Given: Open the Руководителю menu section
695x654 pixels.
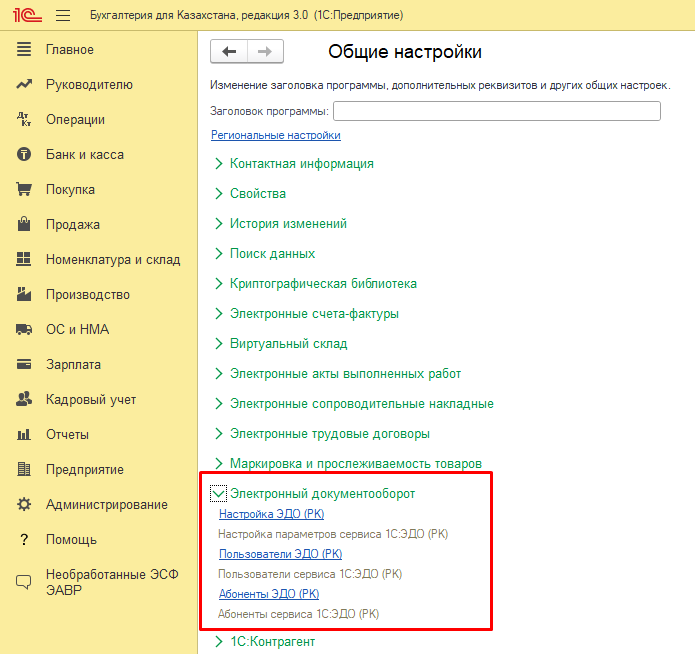Looking at the screenshot, I should pyautogui.click(x=90, y=84).
